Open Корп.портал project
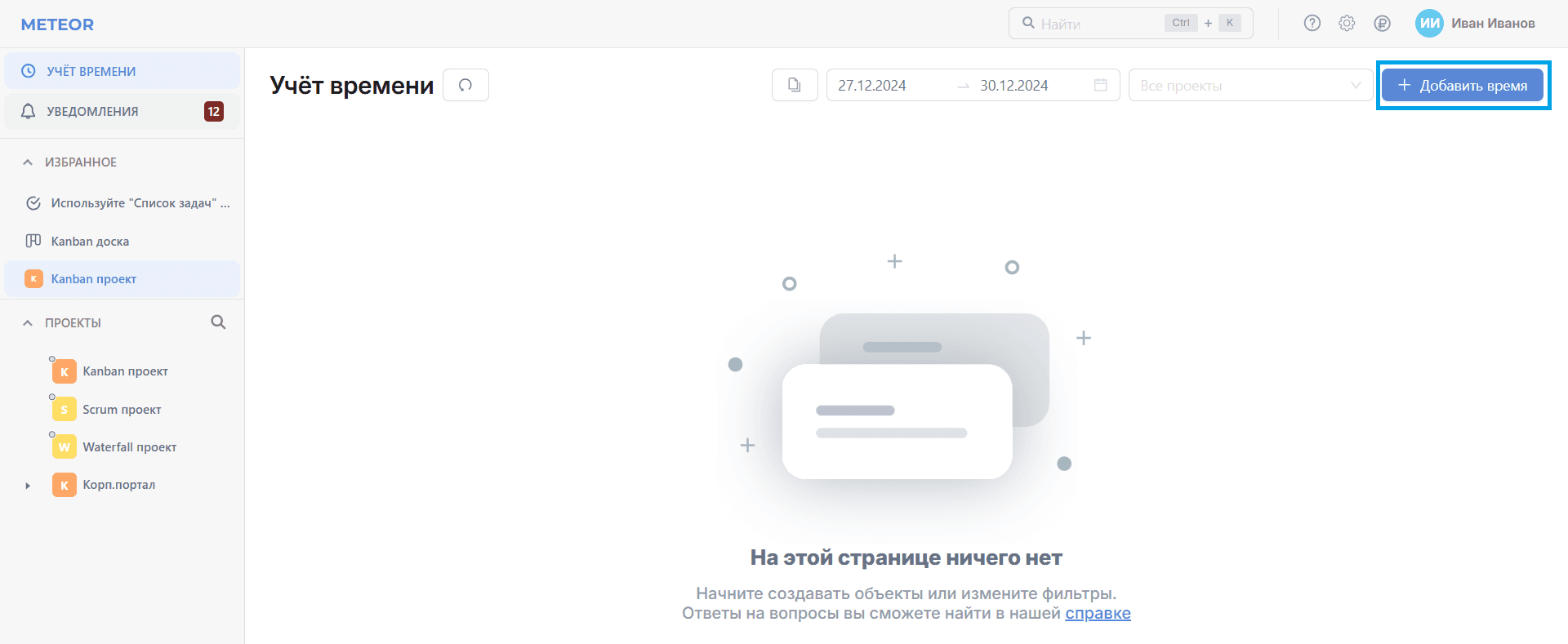Viewport: 1568px width, 644px height. (118, 485)
